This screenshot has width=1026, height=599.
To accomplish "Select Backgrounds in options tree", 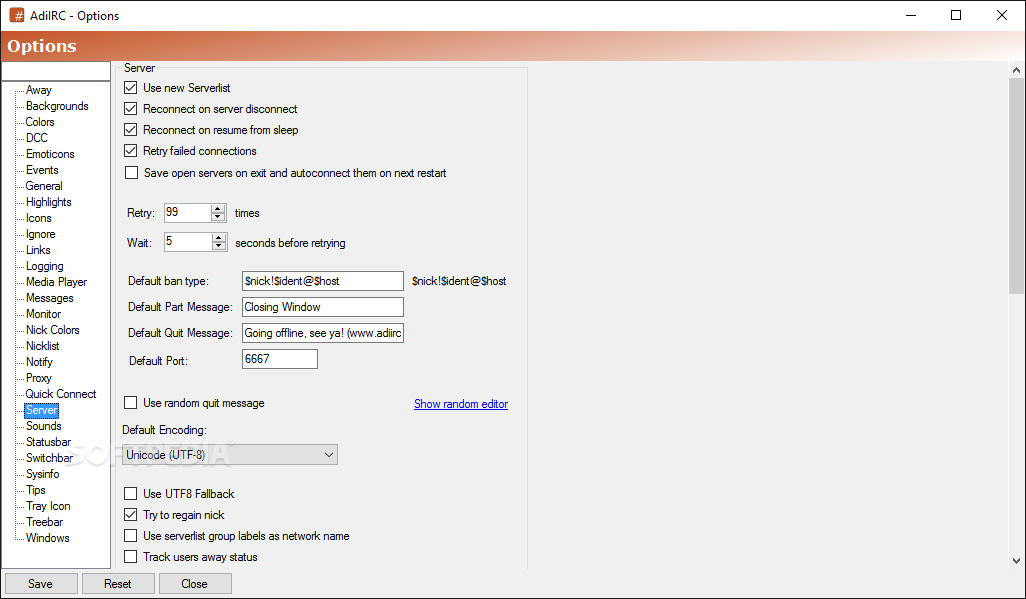I will (57, 106).
